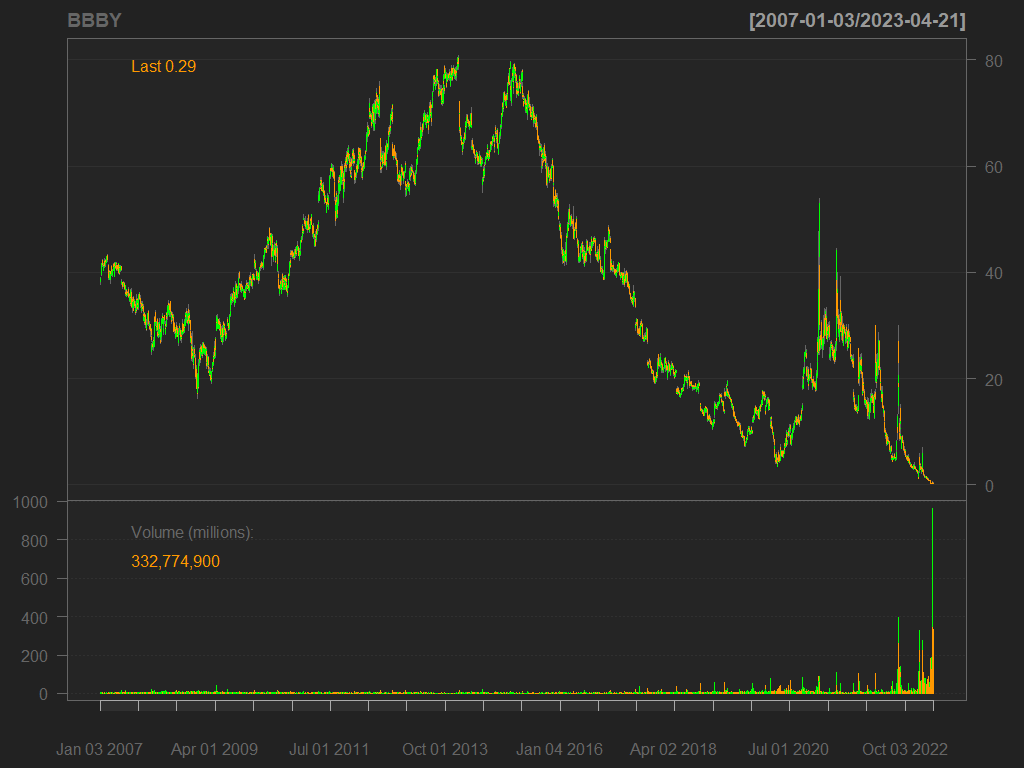Click the Jan 03 2007 x-axis date
This screenshot has height=768, width=1024.
(x=99, y=749)
